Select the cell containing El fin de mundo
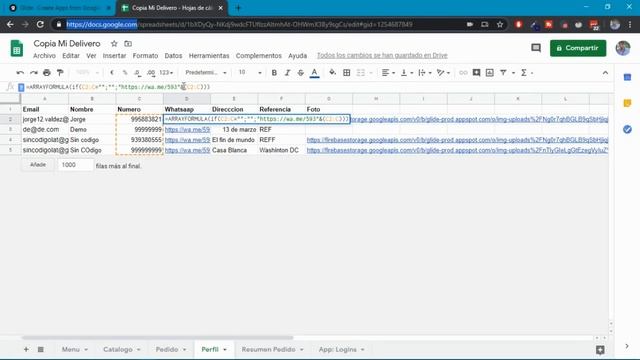 (x=234, y=140)
